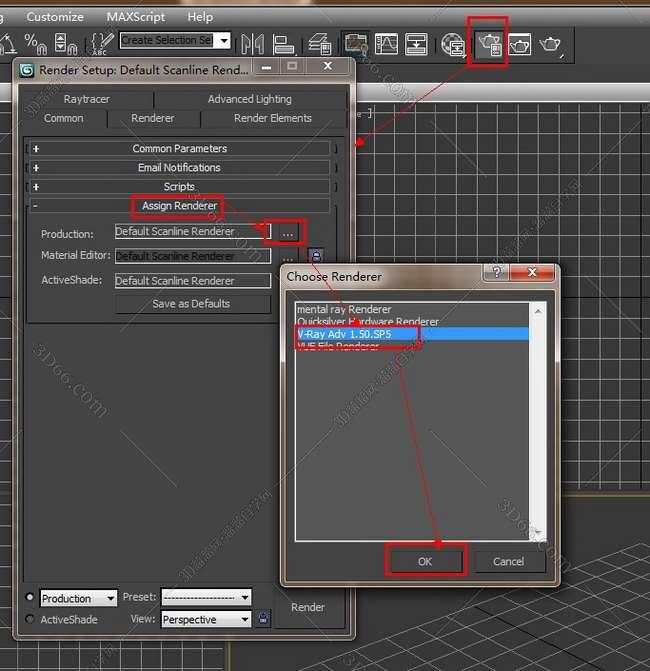Image resolution: width=650 pixels, height=671 pixels.
Task: Open the Preset dropdown
Action: pos(245,597)
